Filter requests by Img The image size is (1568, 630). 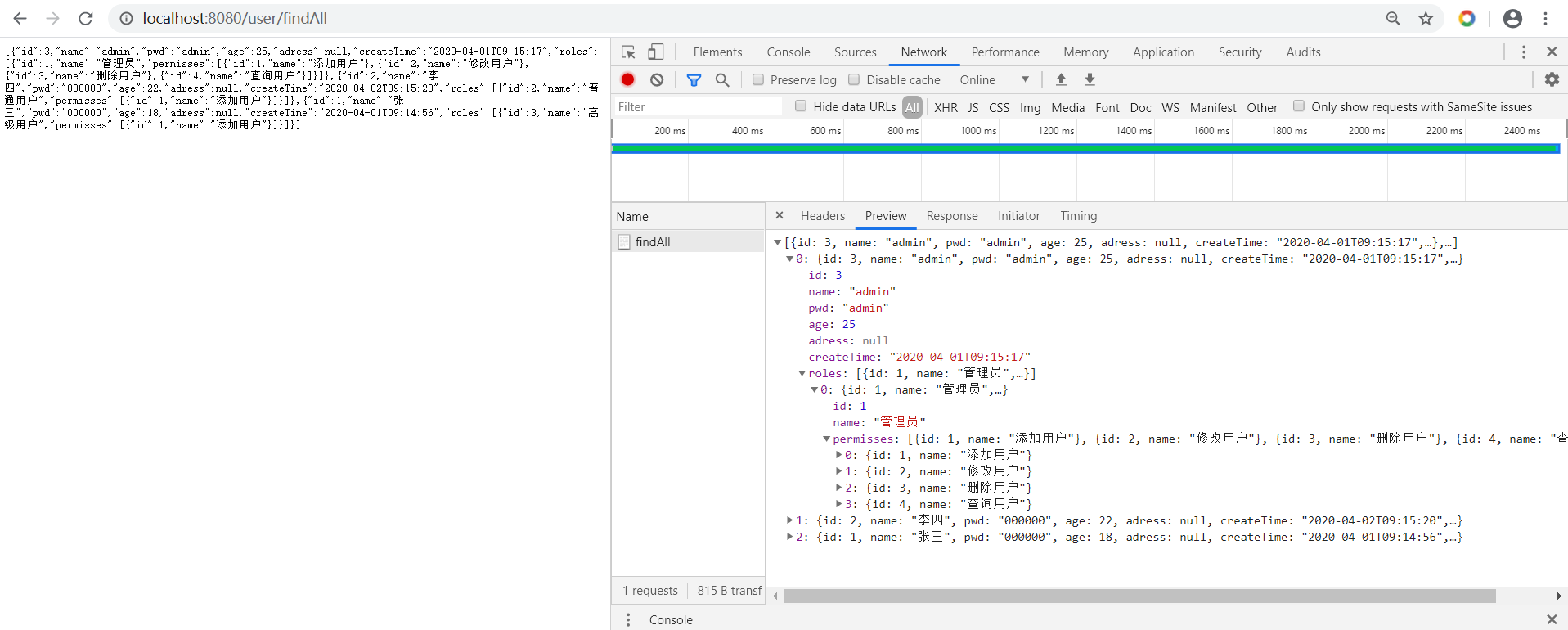(1031, 107)
